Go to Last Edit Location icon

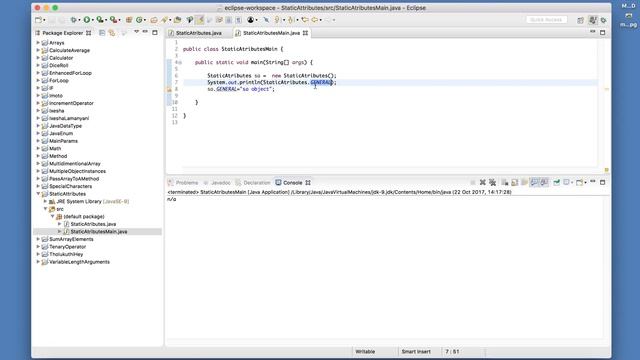(x=304, y=20)
